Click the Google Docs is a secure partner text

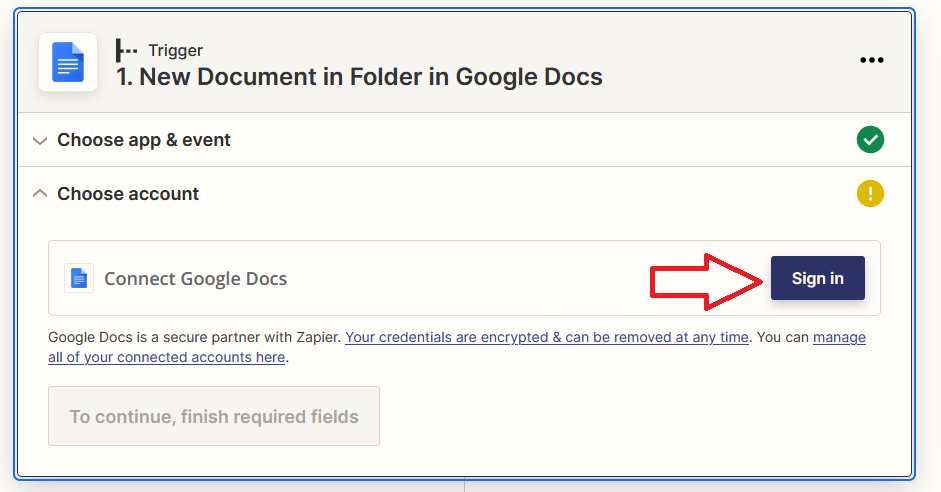click(x=194, y=337)
